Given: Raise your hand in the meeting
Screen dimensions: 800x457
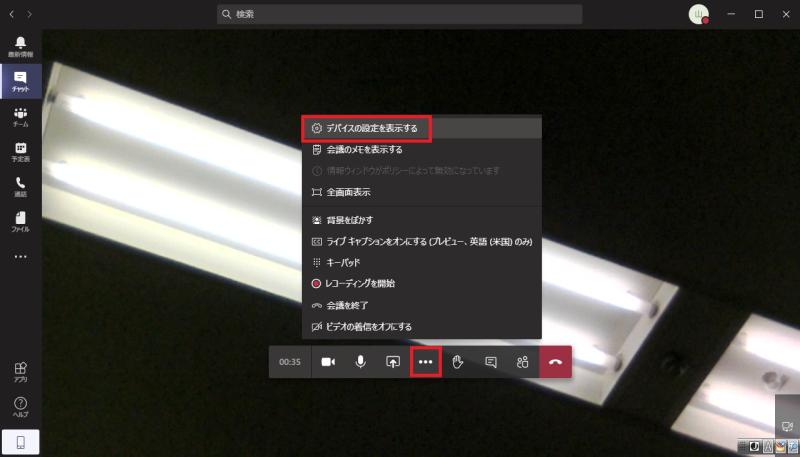Looking at the screenshot, I should coord(458,362).
